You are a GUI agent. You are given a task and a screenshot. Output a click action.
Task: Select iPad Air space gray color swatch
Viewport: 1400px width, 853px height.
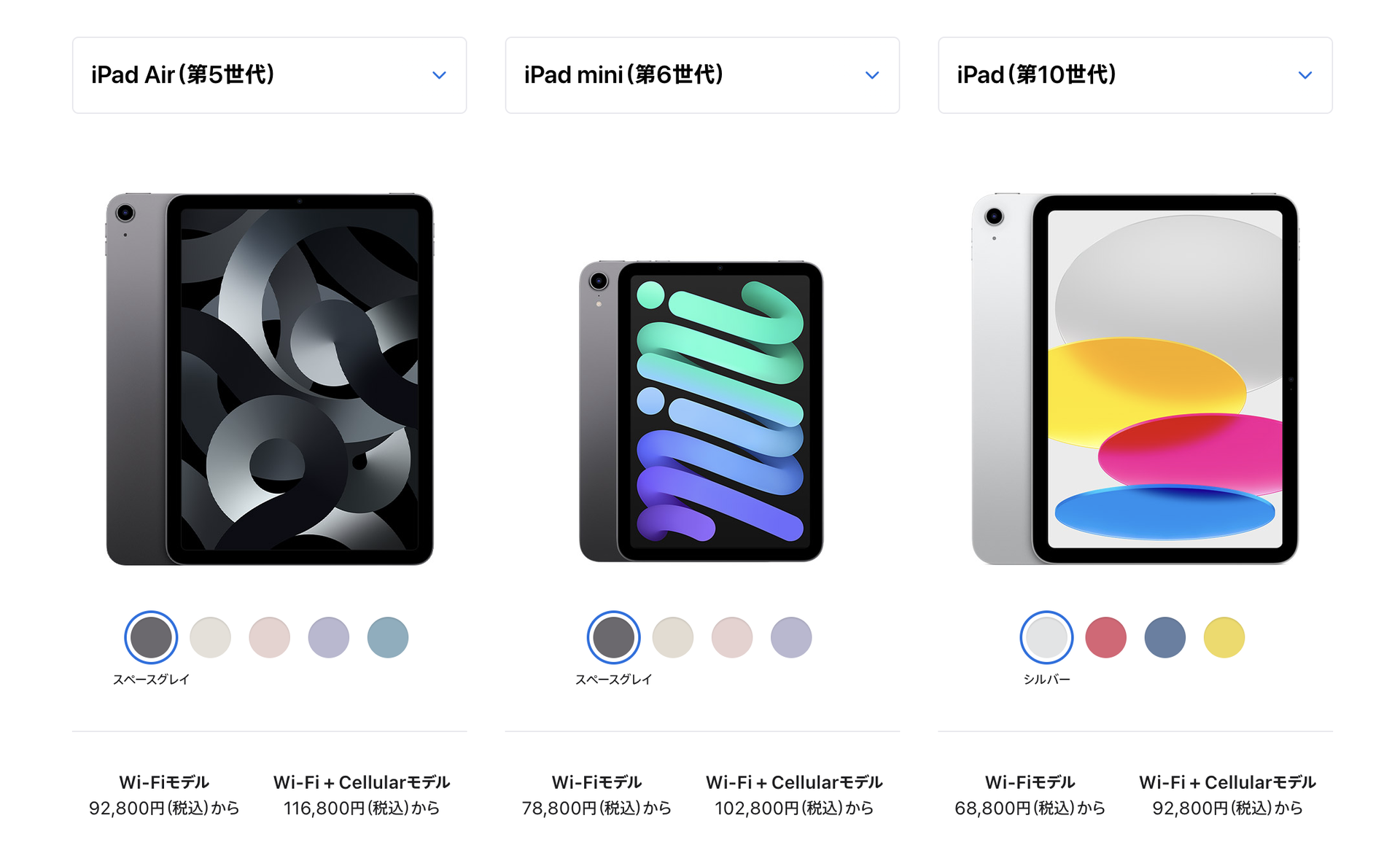[151, 637]
